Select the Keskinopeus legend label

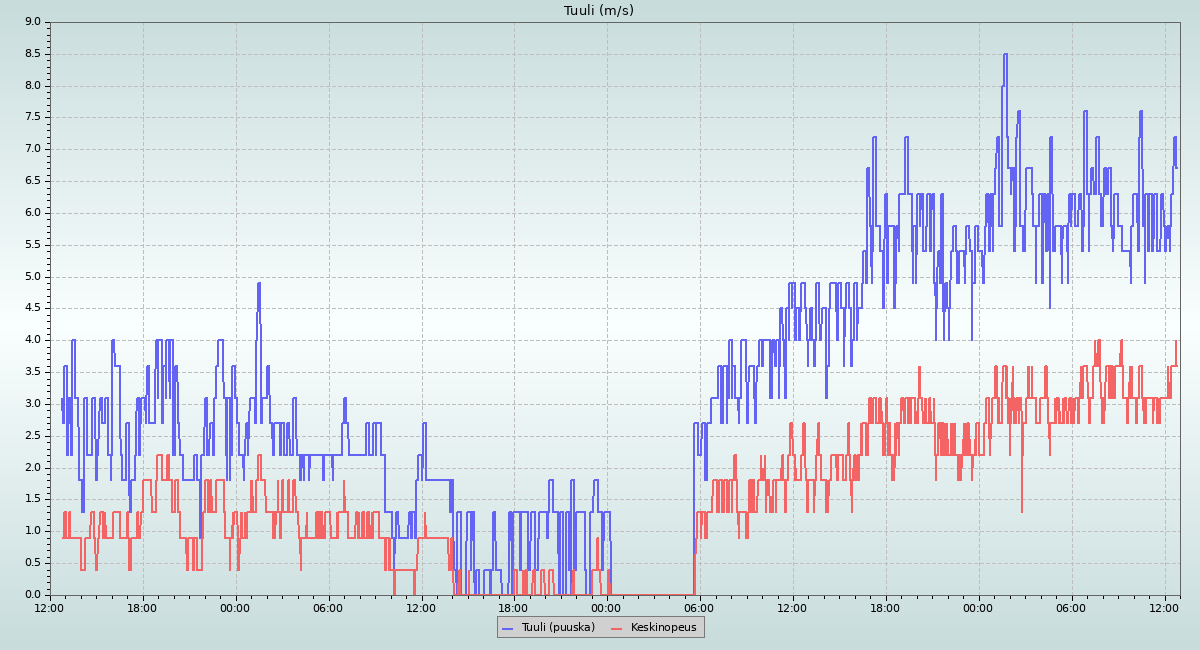(660, 627)
